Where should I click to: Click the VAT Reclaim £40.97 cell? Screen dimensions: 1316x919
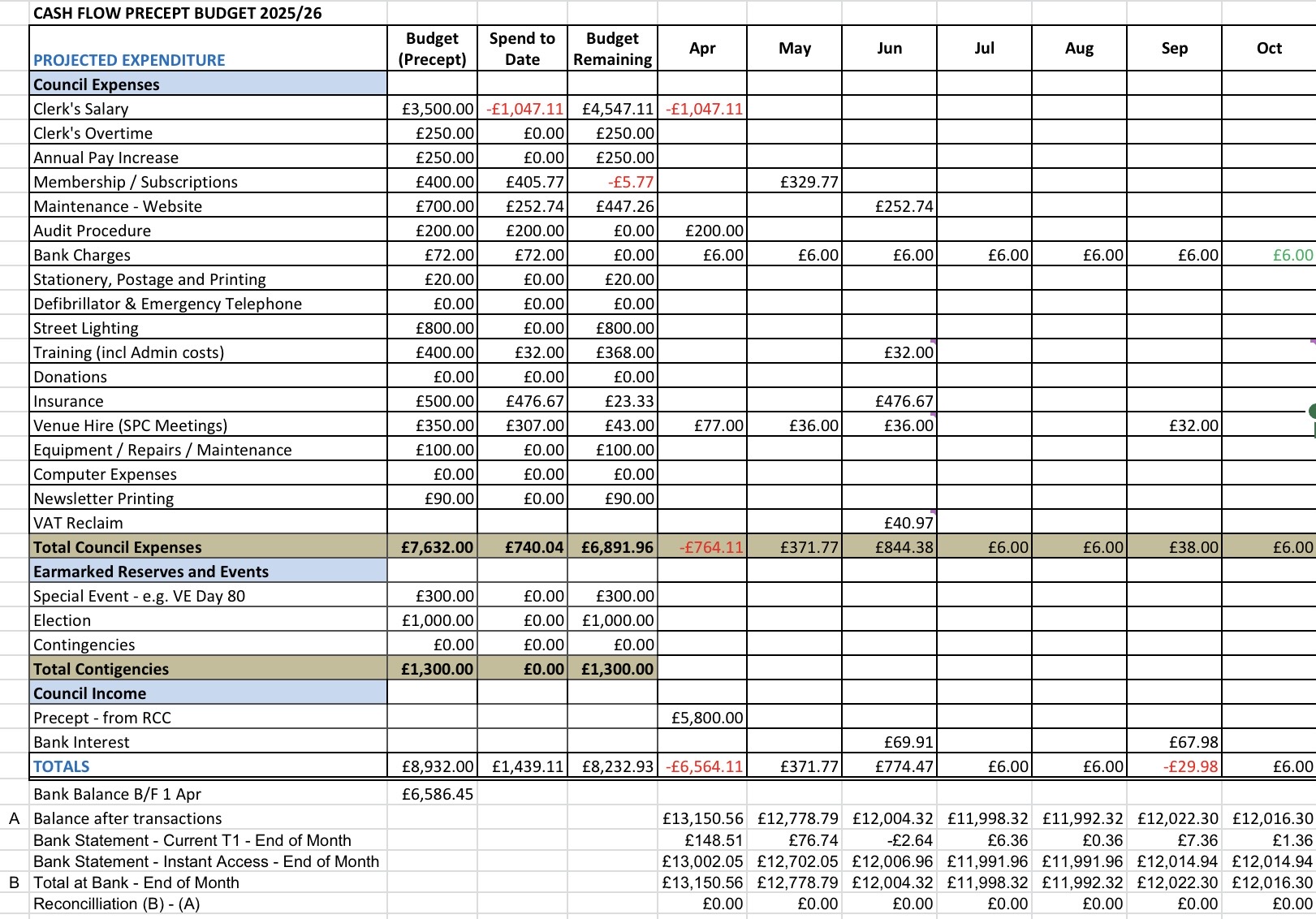pyautogui.click(x=890, y=523)
